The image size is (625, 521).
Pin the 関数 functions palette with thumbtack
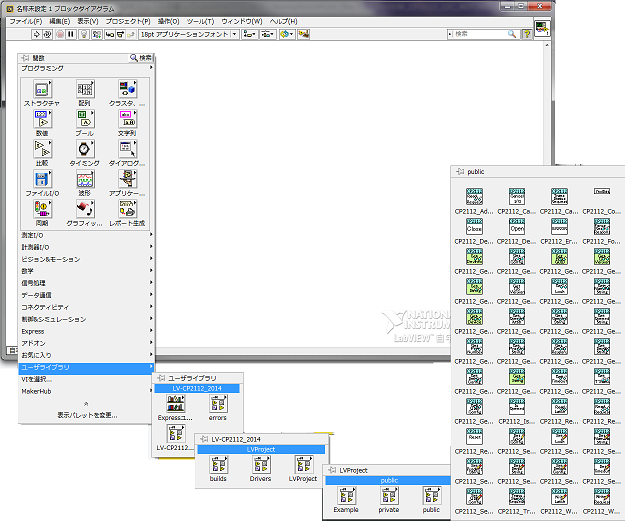tap(25, 58)
